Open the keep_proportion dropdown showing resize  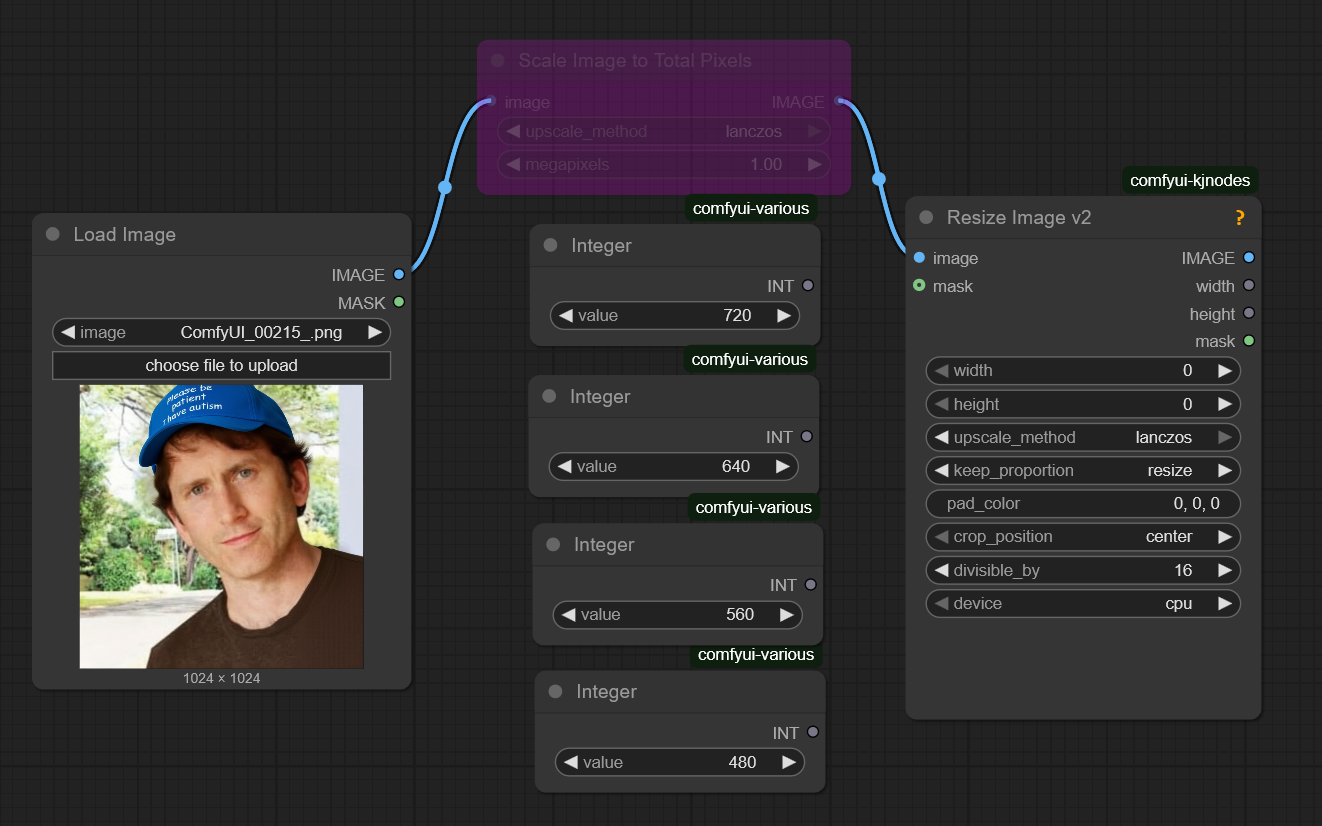[x=1083, y=470]
